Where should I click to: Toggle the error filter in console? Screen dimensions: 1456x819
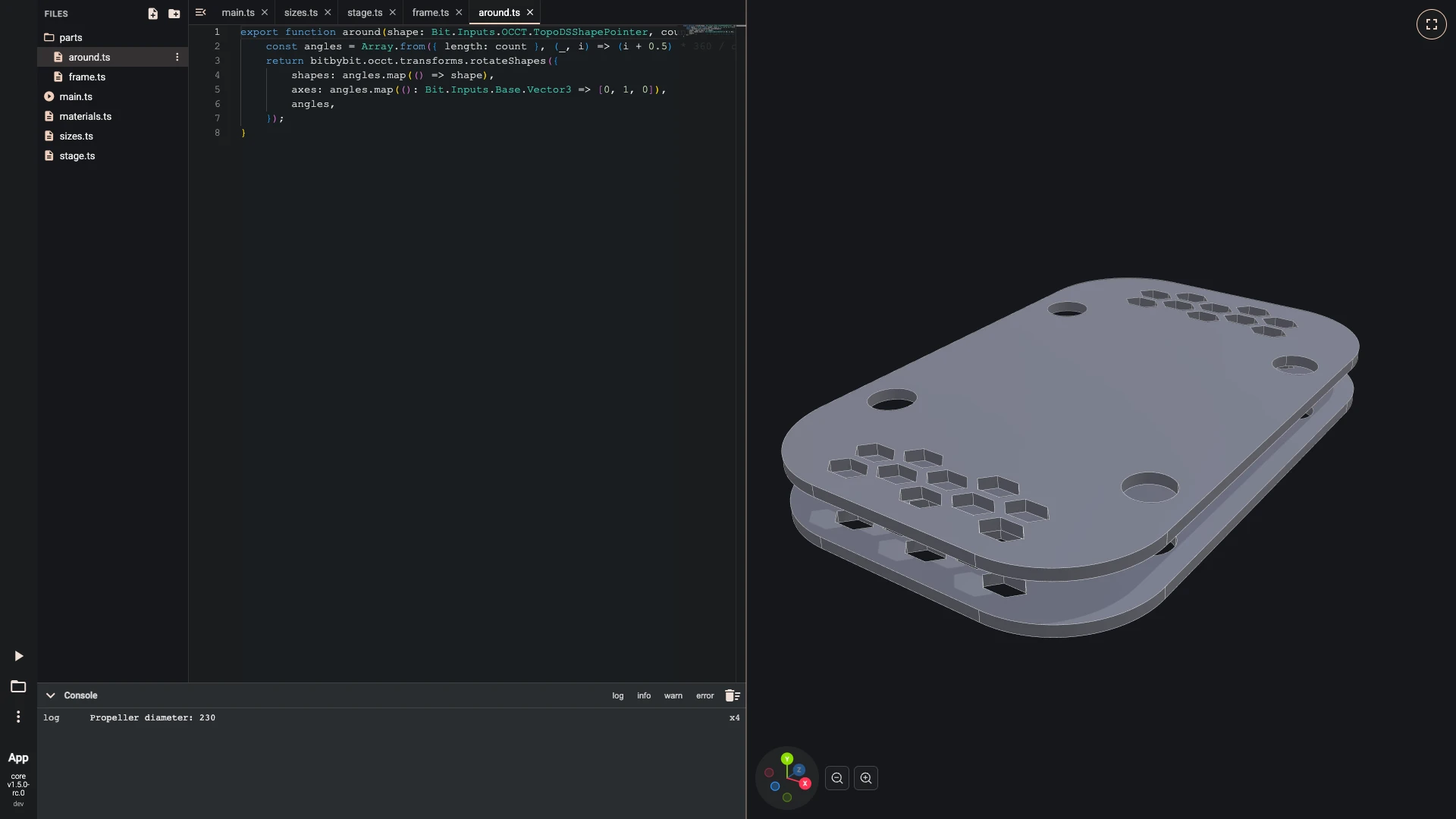705,695
